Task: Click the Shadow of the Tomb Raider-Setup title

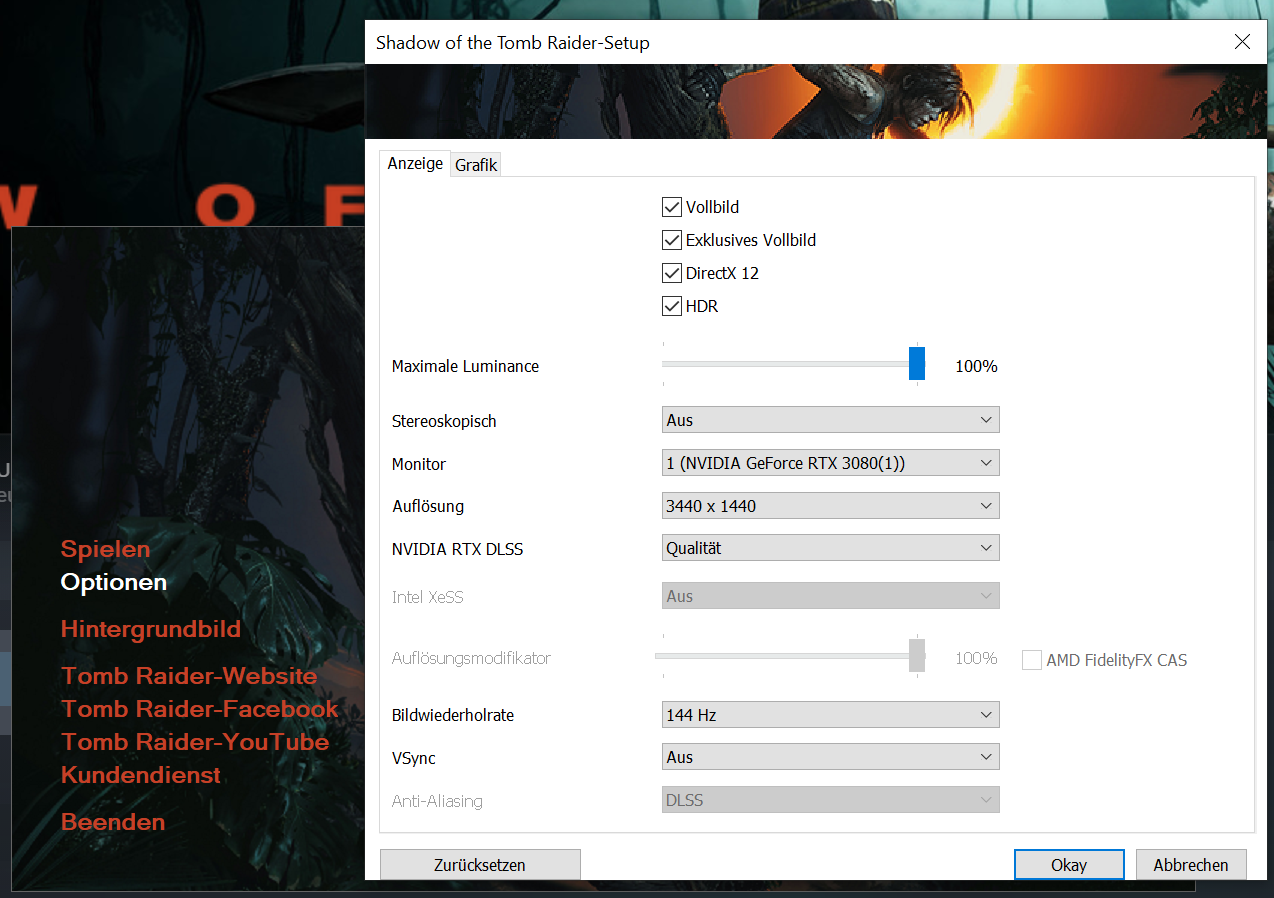Action: coord(512,43)
